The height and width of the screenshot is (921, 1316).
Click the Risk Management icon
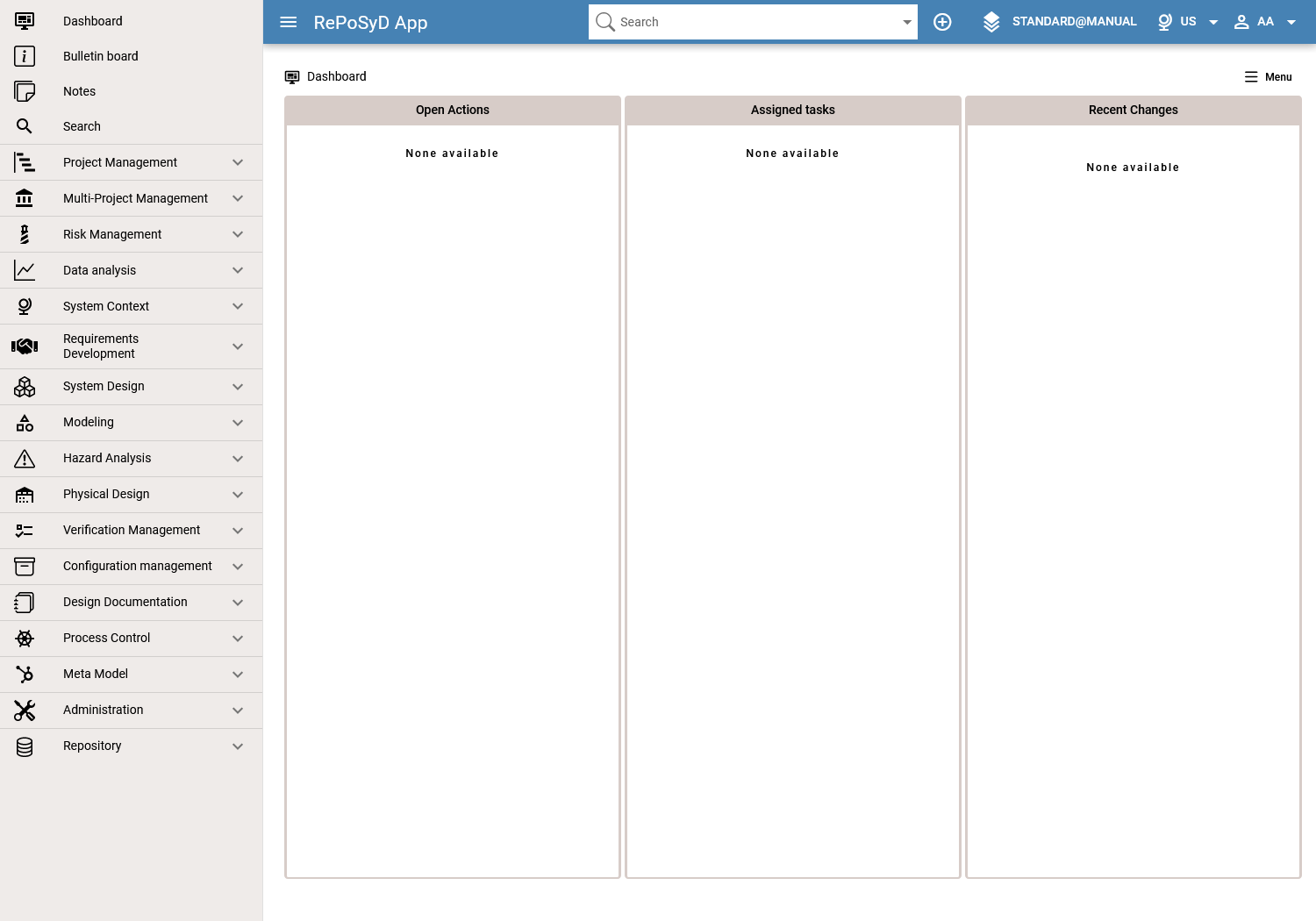[25, 234]
